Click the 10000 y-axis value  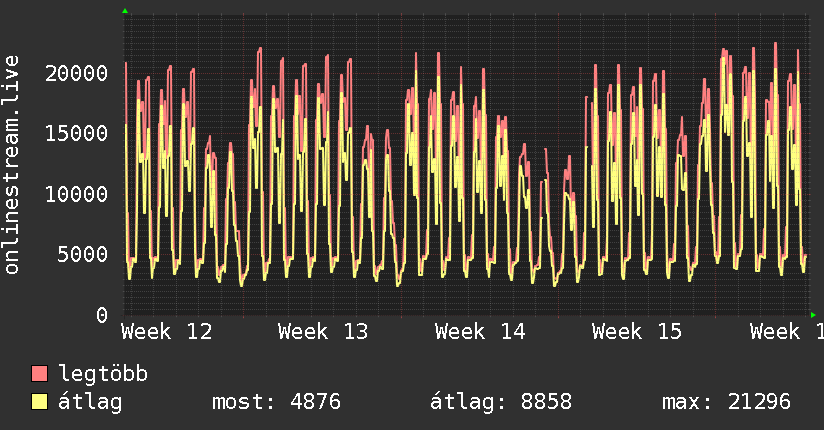76,194
